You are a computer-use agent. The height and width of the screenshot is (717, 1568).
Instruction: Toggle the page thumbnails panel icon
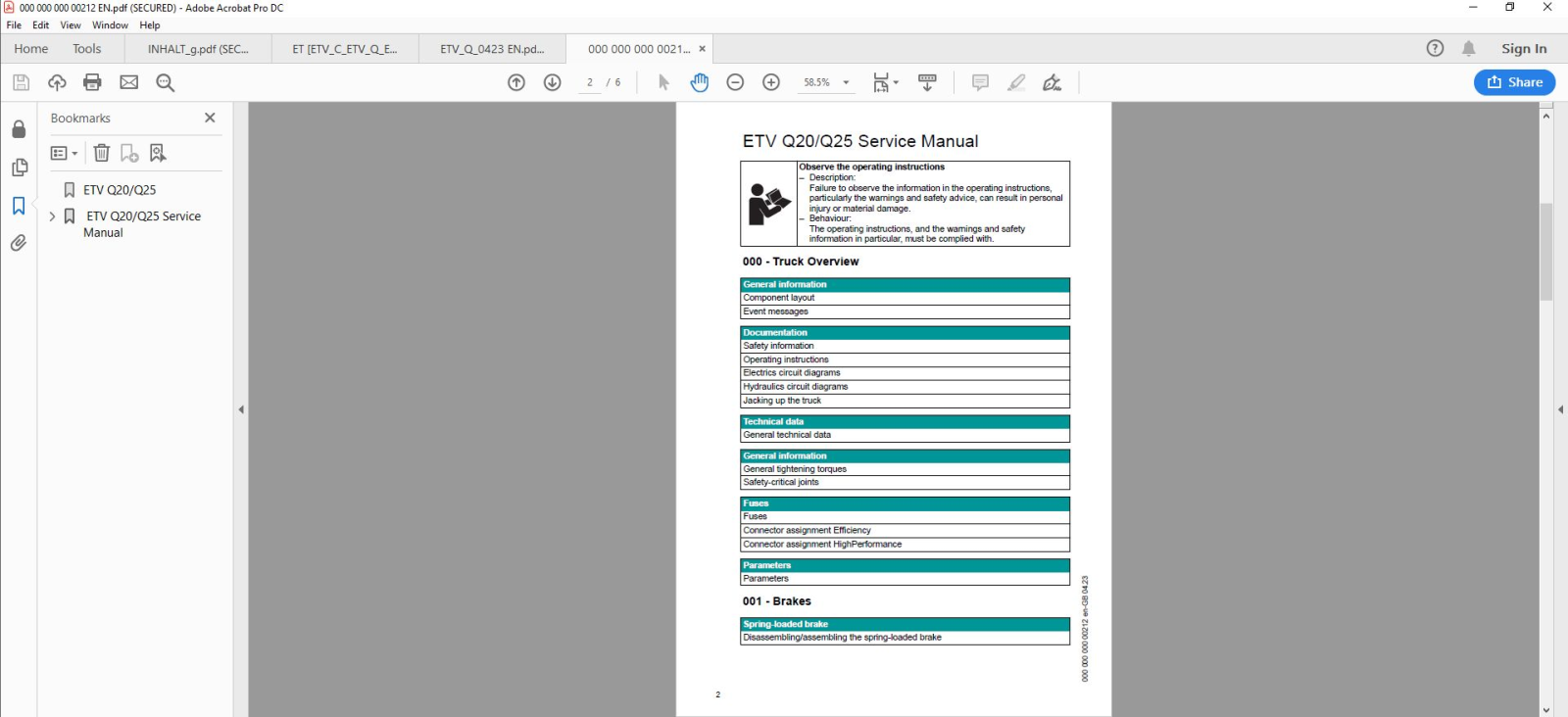pyautogui.click(x=19, y=167)
